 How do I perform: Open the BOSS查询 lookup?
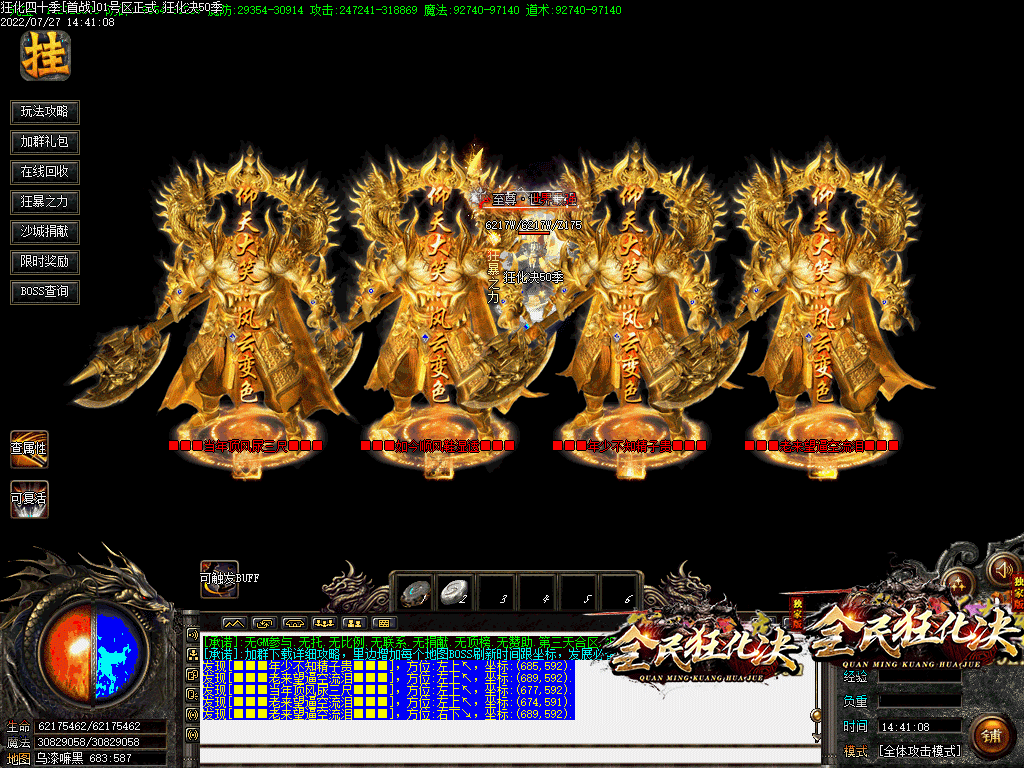45,292
